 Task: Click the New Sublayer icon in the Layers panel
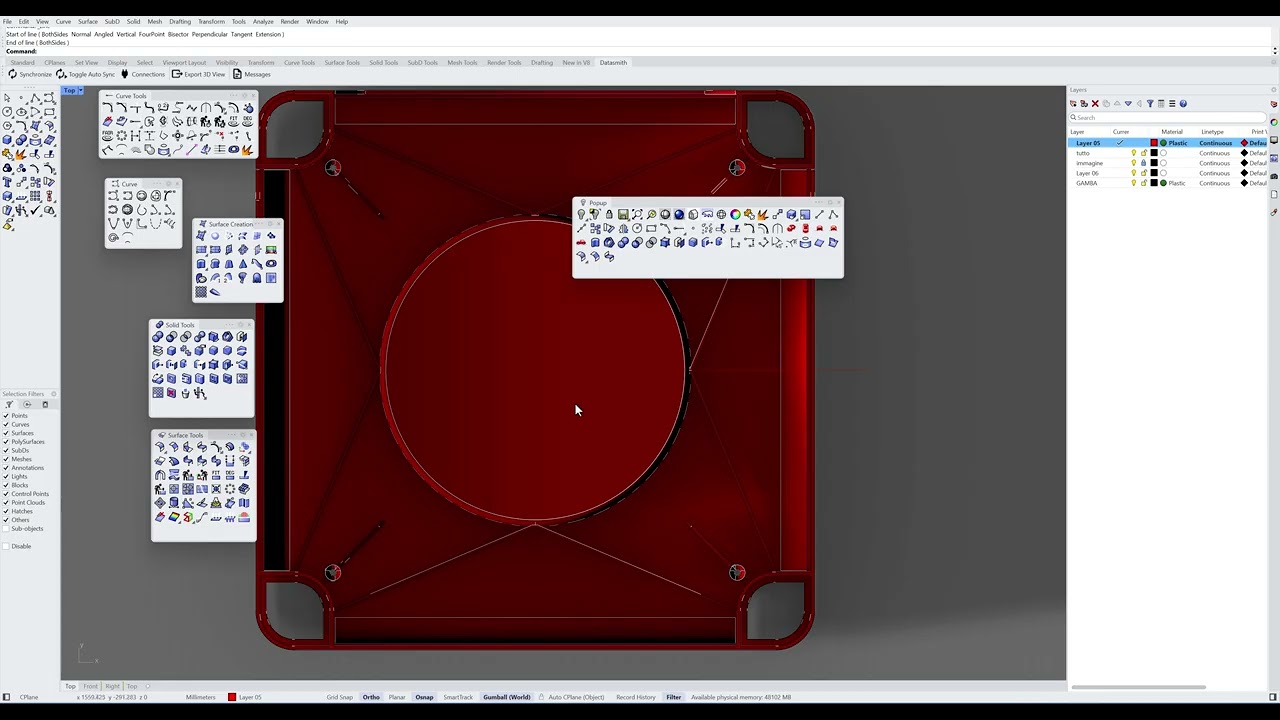coord(1084,103)
